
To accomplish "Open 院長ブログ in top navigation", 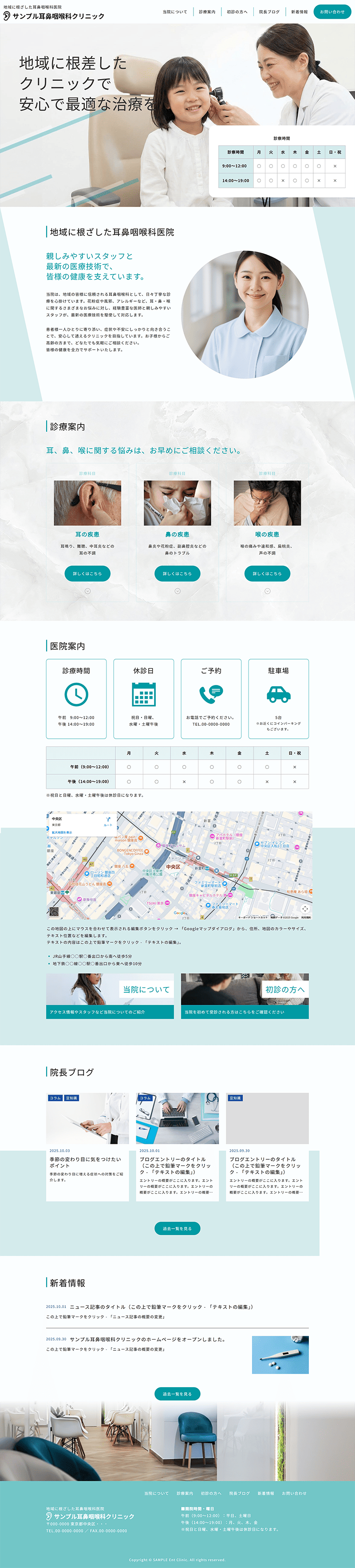I will click(268, 12).
